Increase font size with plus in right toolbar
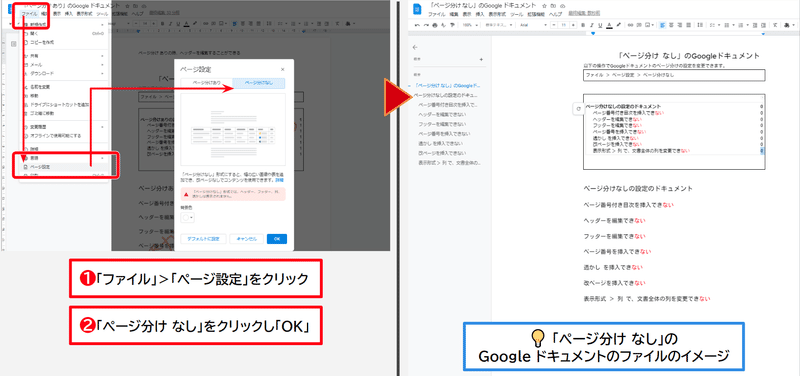Viewport: 800px width, 376px height. [x=573, y=24]
